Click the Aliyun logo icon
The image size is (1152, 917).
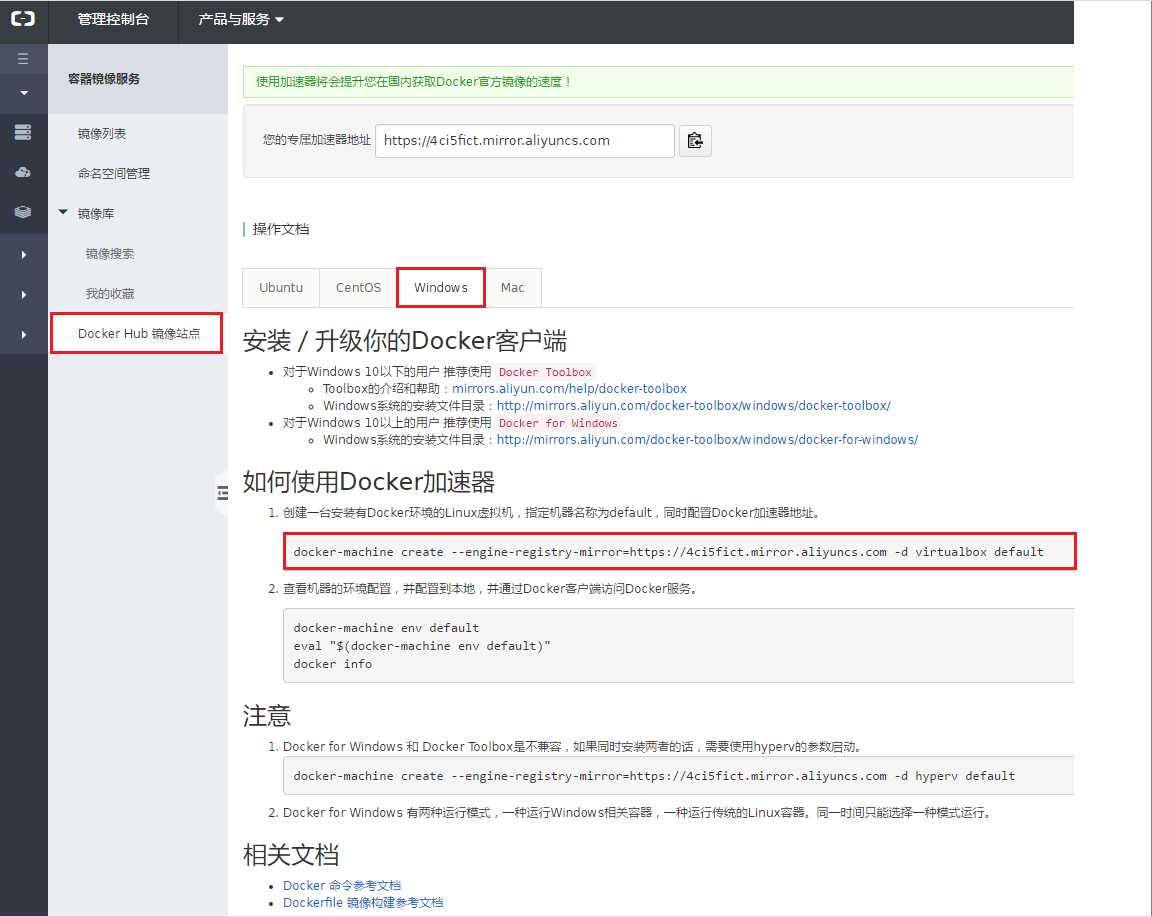[23, 19]
